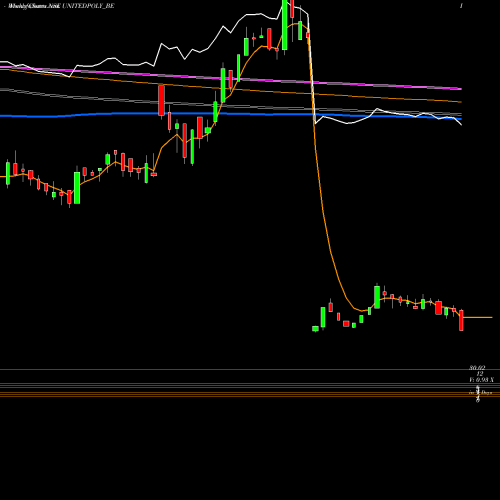Select the tallest green candle at the chart peak
Screen dimensions: 500x500
(x=284, y=25)
